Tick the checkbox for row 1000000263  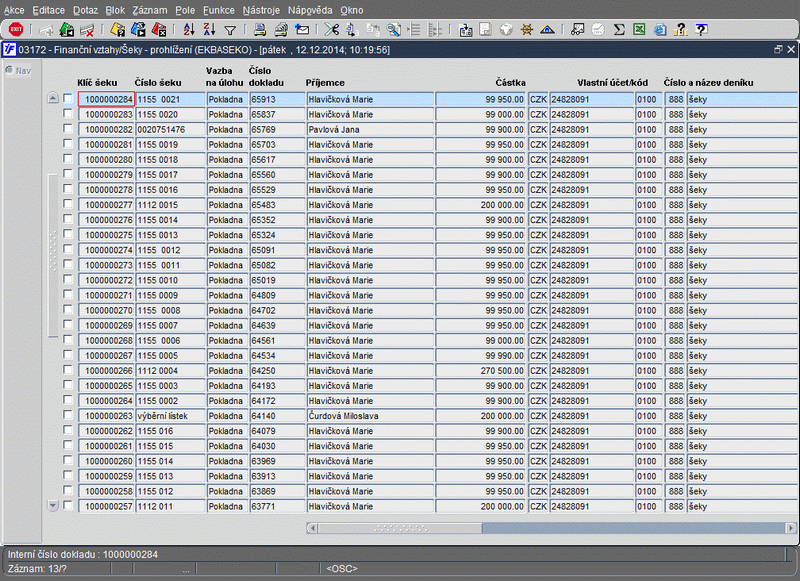tap(68, 415)
